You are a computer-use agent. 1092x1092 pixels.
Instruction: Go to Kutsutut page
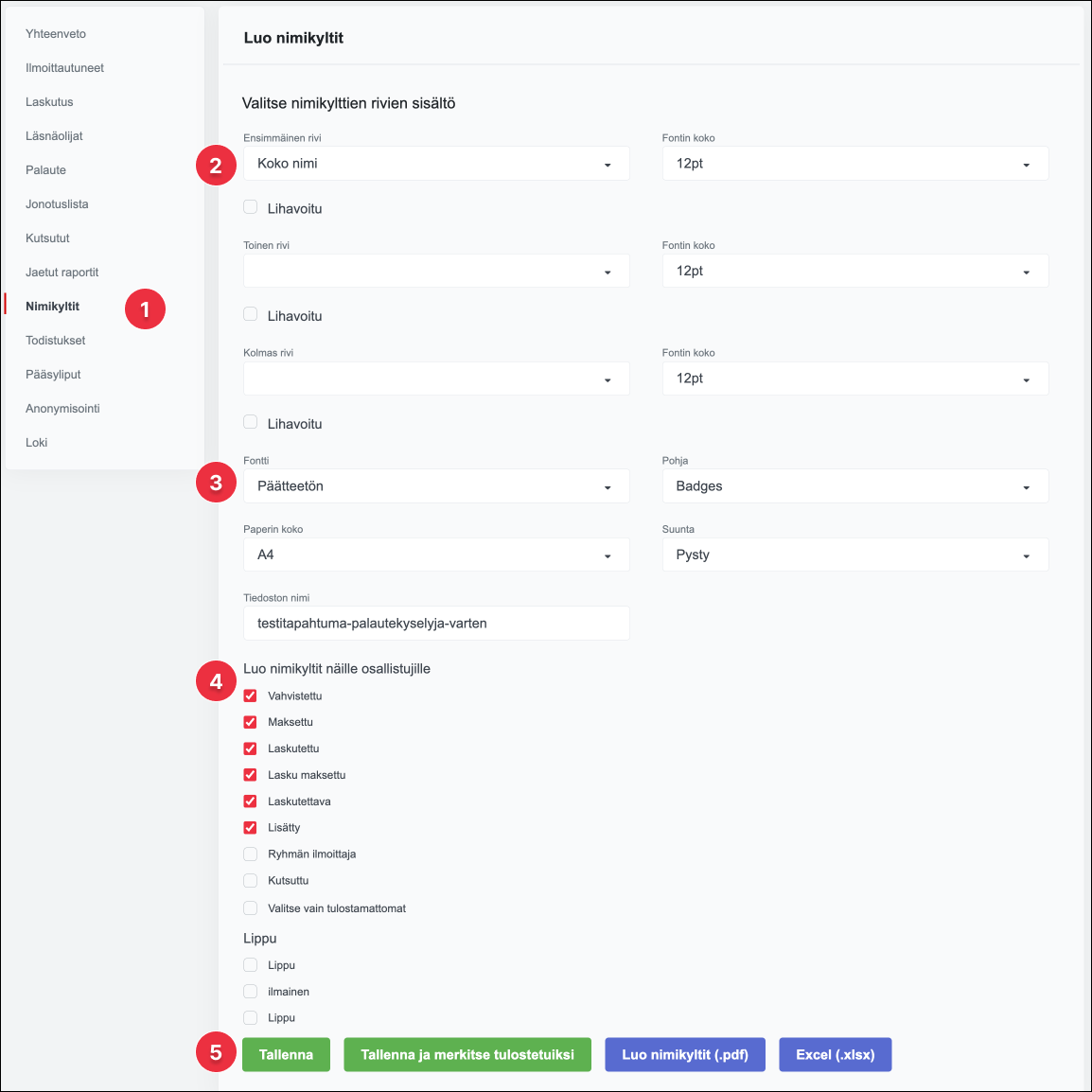47,238
